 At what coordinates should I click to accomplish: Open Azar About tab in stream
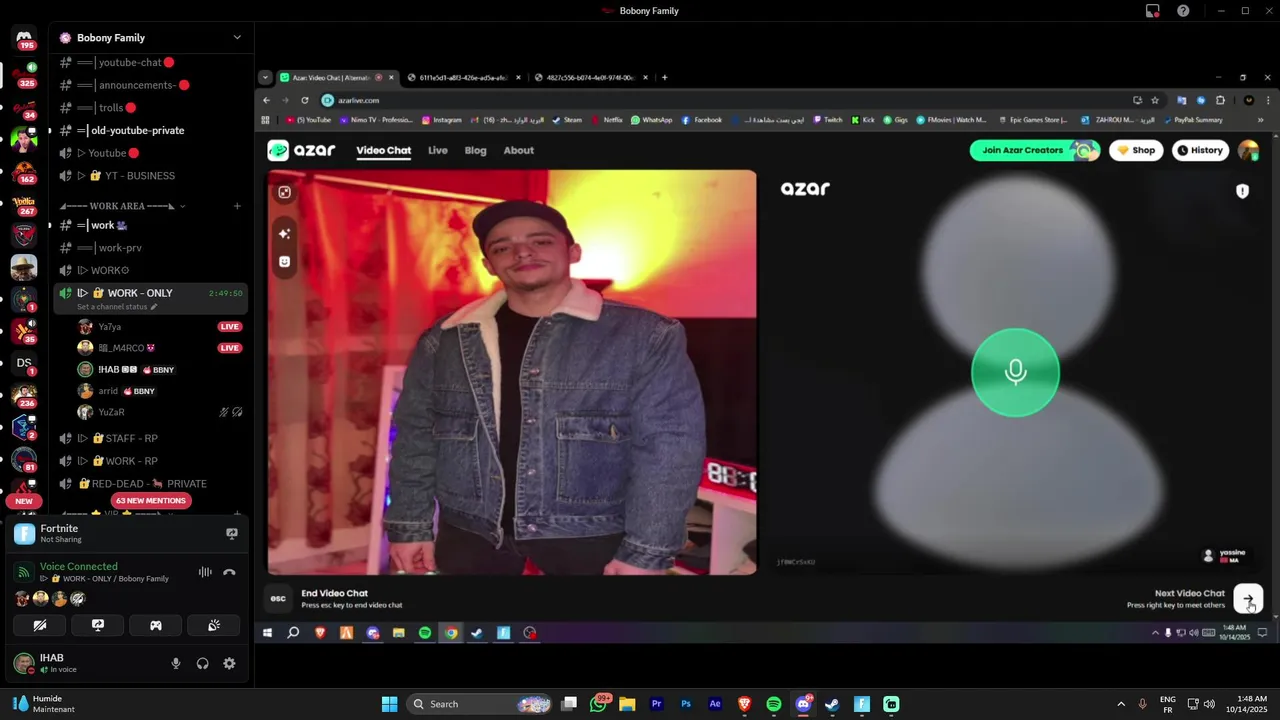tap(518, 150)
